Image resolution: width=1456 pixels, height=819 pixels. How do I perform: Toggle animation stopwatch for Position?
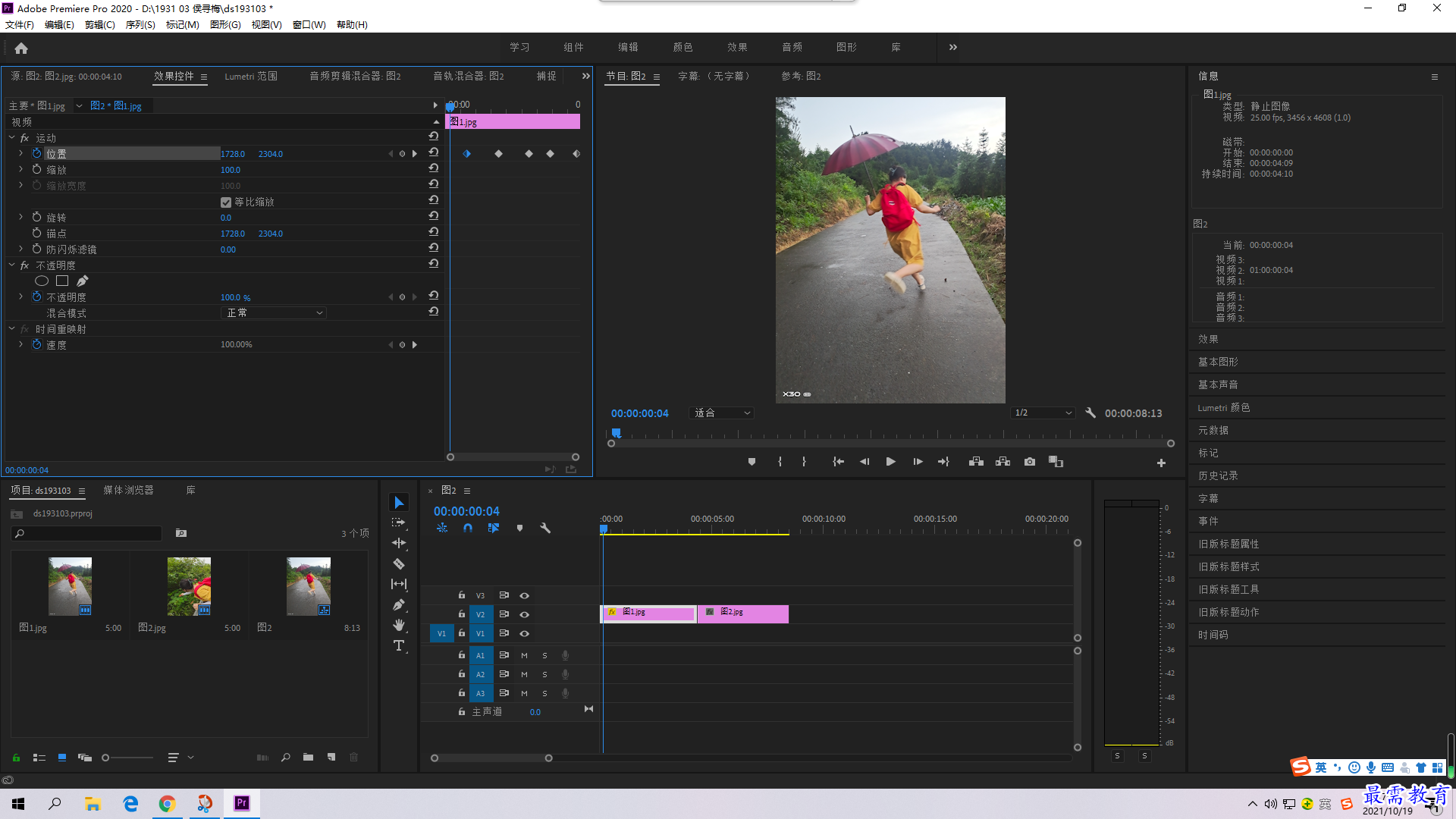point(36,153)
